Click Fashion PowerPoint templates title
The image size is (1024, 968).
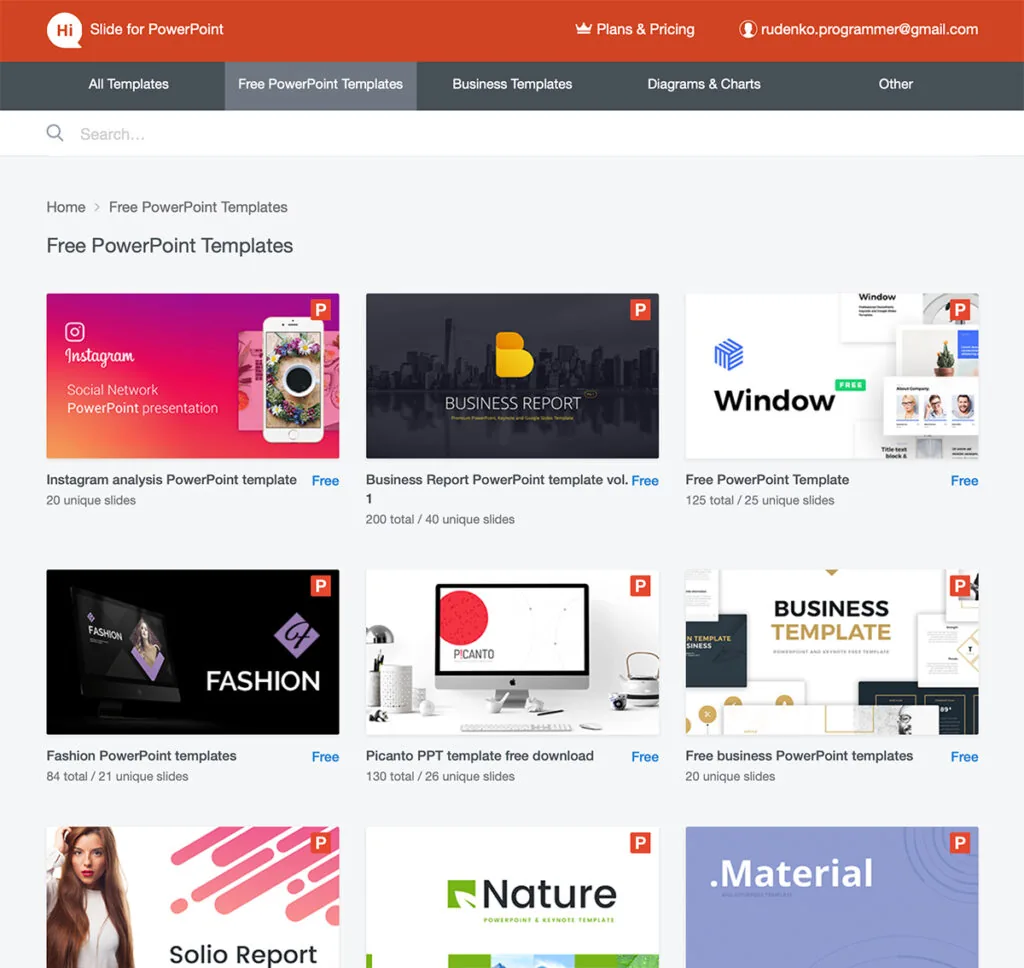pos(141,756)
